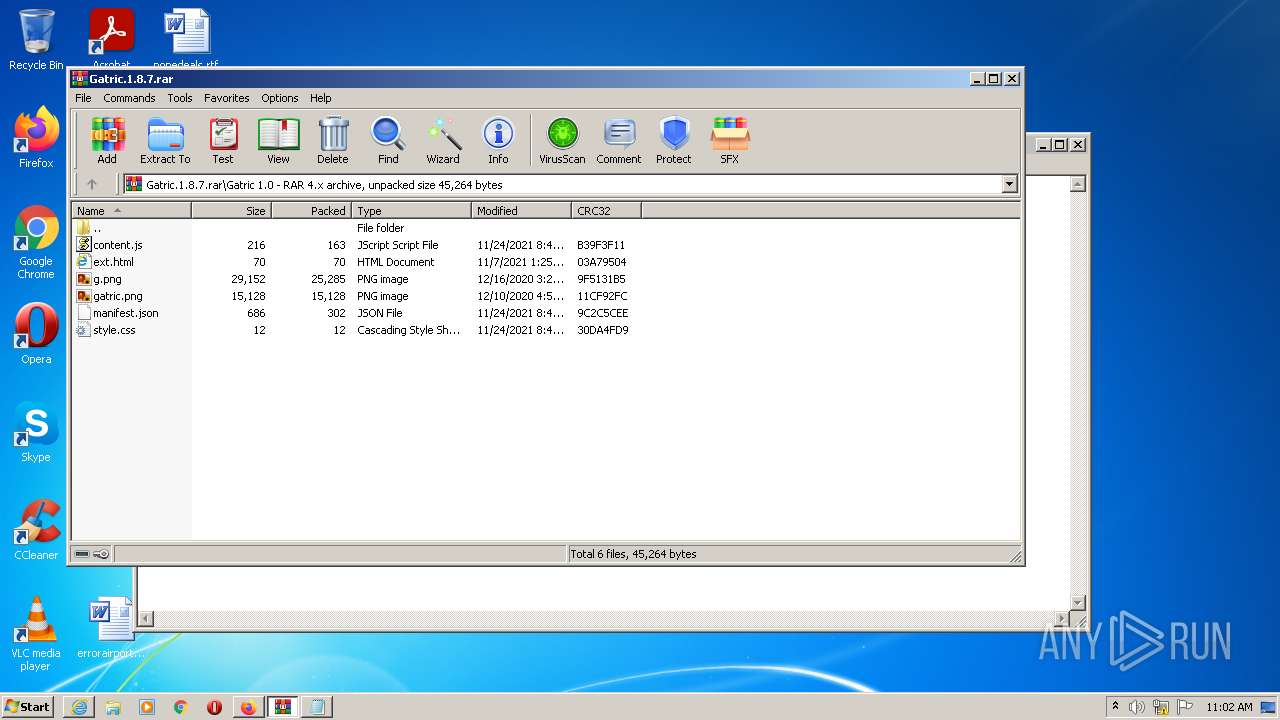Create SFX archive icon
Viewport: 1280px width, 720px height.
point(730,141)
